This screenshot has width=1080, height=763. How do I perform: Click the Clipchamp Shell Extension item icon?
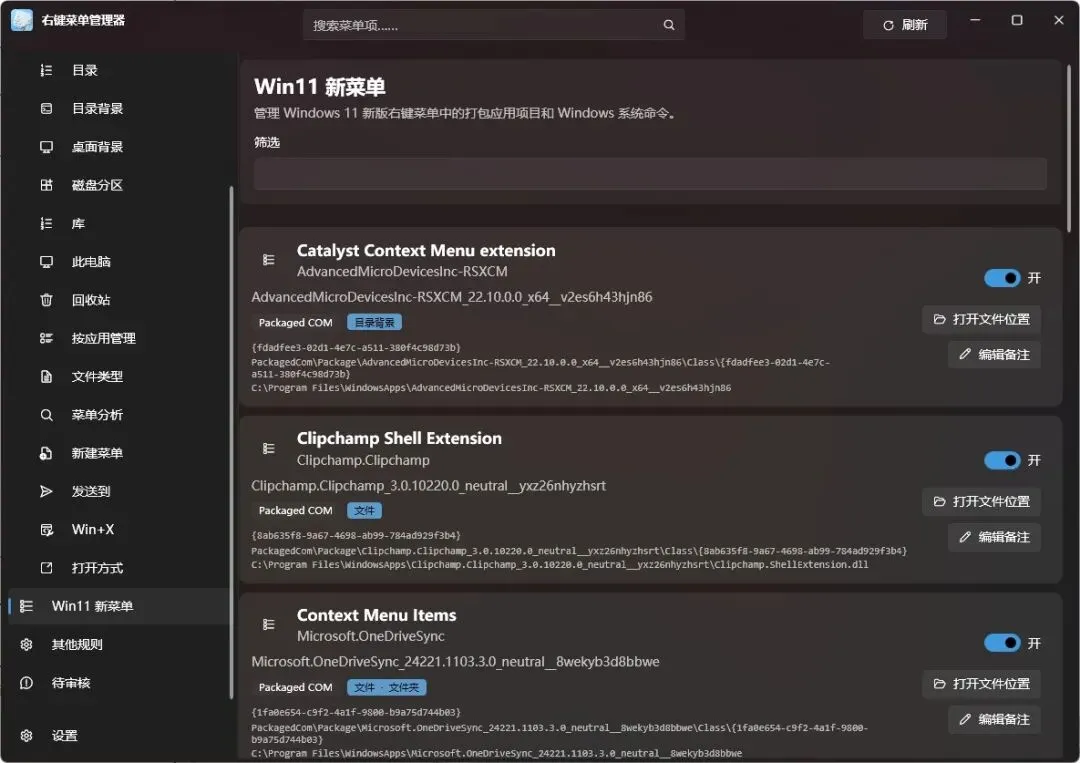[x=269, y=448]
